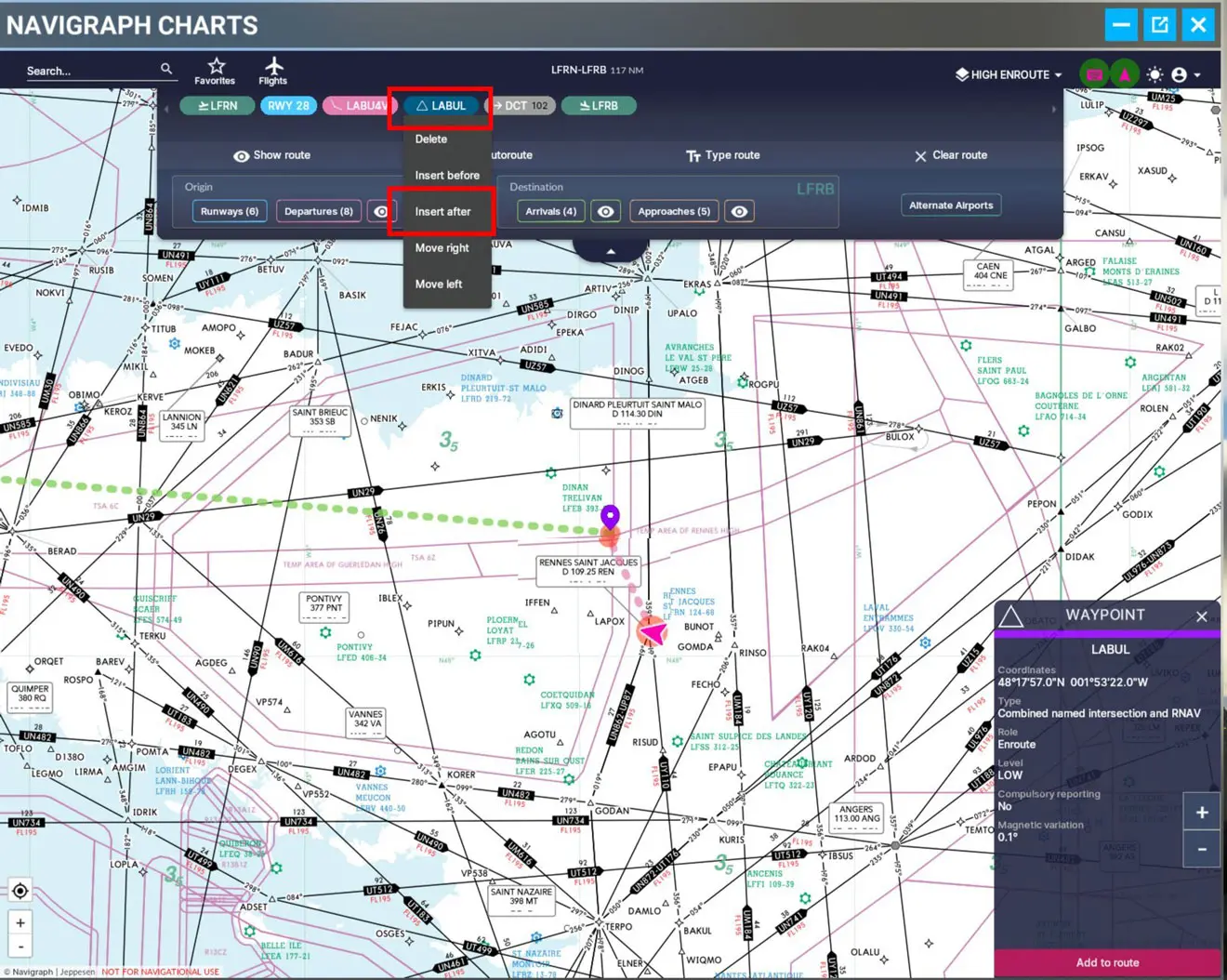Click LFRN-LFRB route title text
Image resolution: width=1227 pixels, height=980 pixels.
coord(578,70)
